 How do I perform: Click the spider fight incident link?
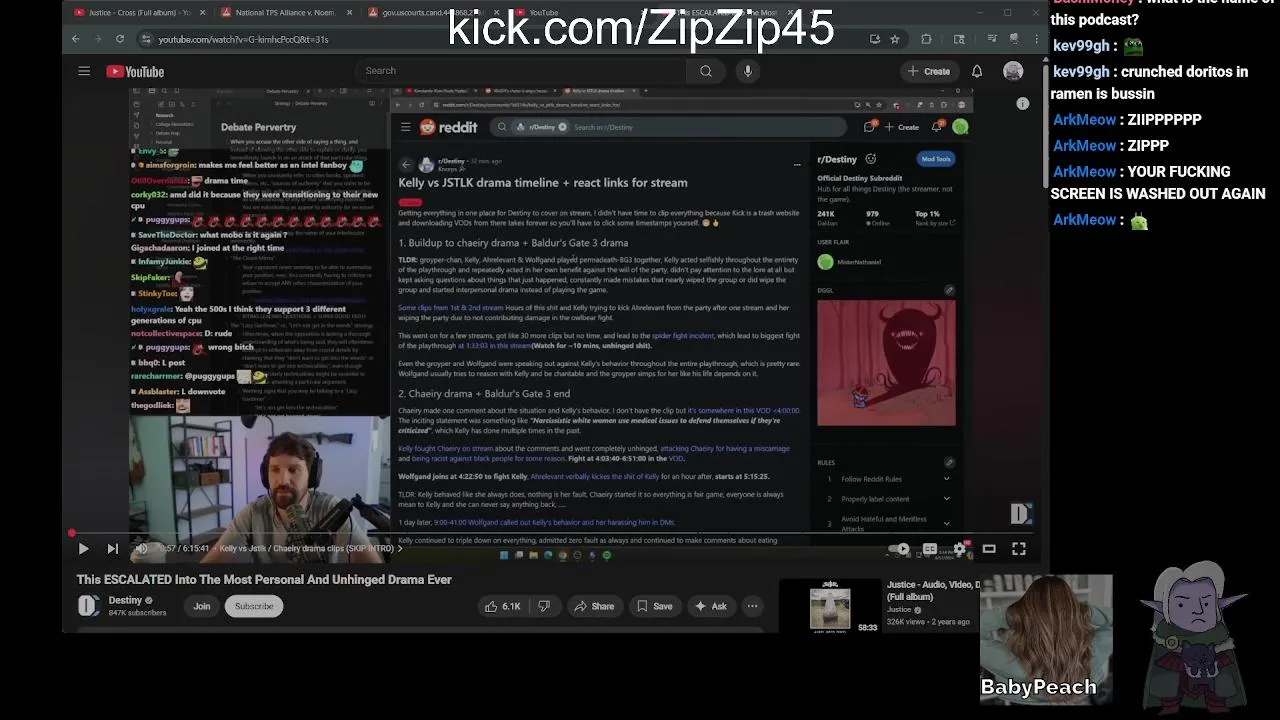[682, 336]
